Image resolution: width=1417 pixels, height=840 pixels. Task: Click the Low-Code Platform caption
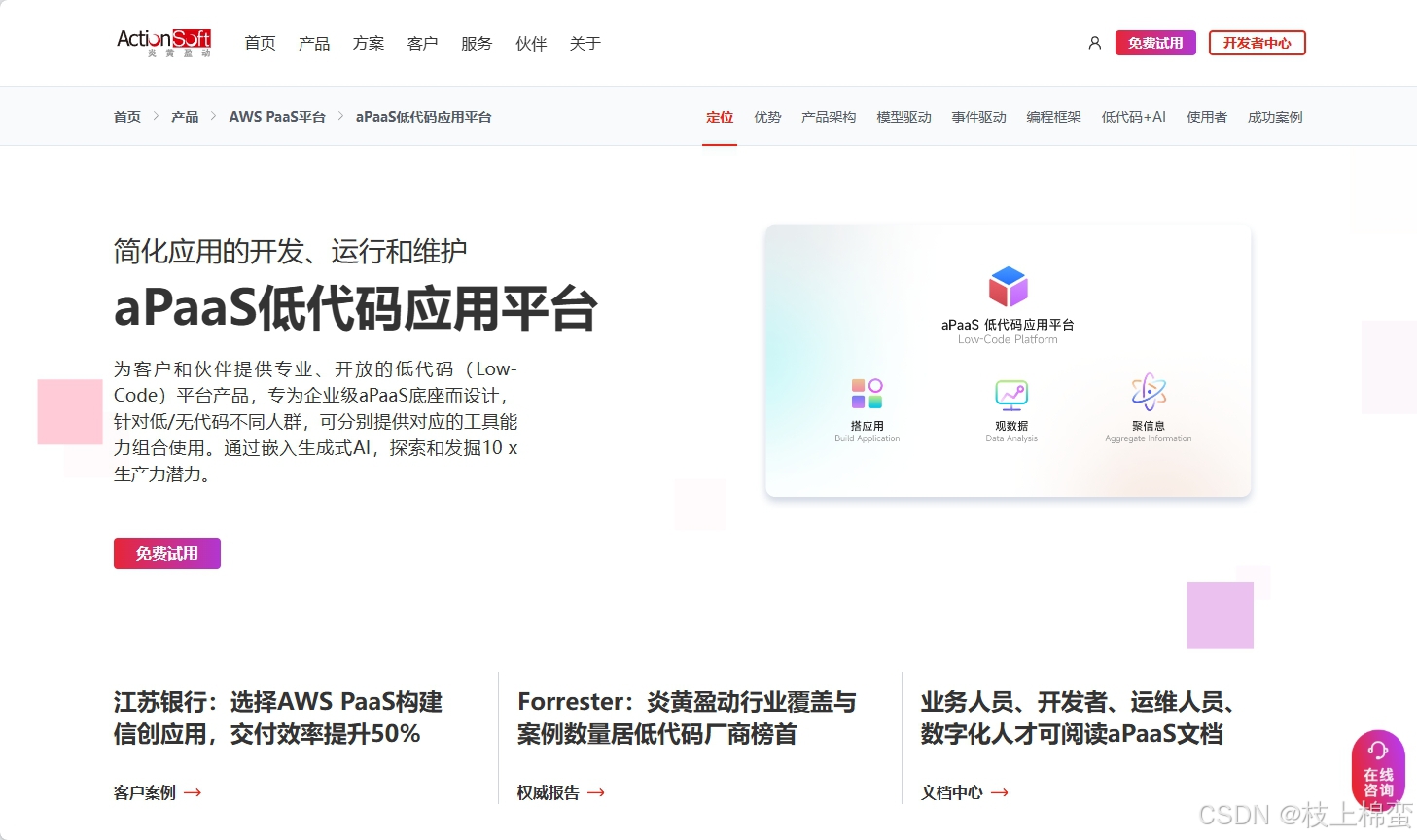(1008, 339)
